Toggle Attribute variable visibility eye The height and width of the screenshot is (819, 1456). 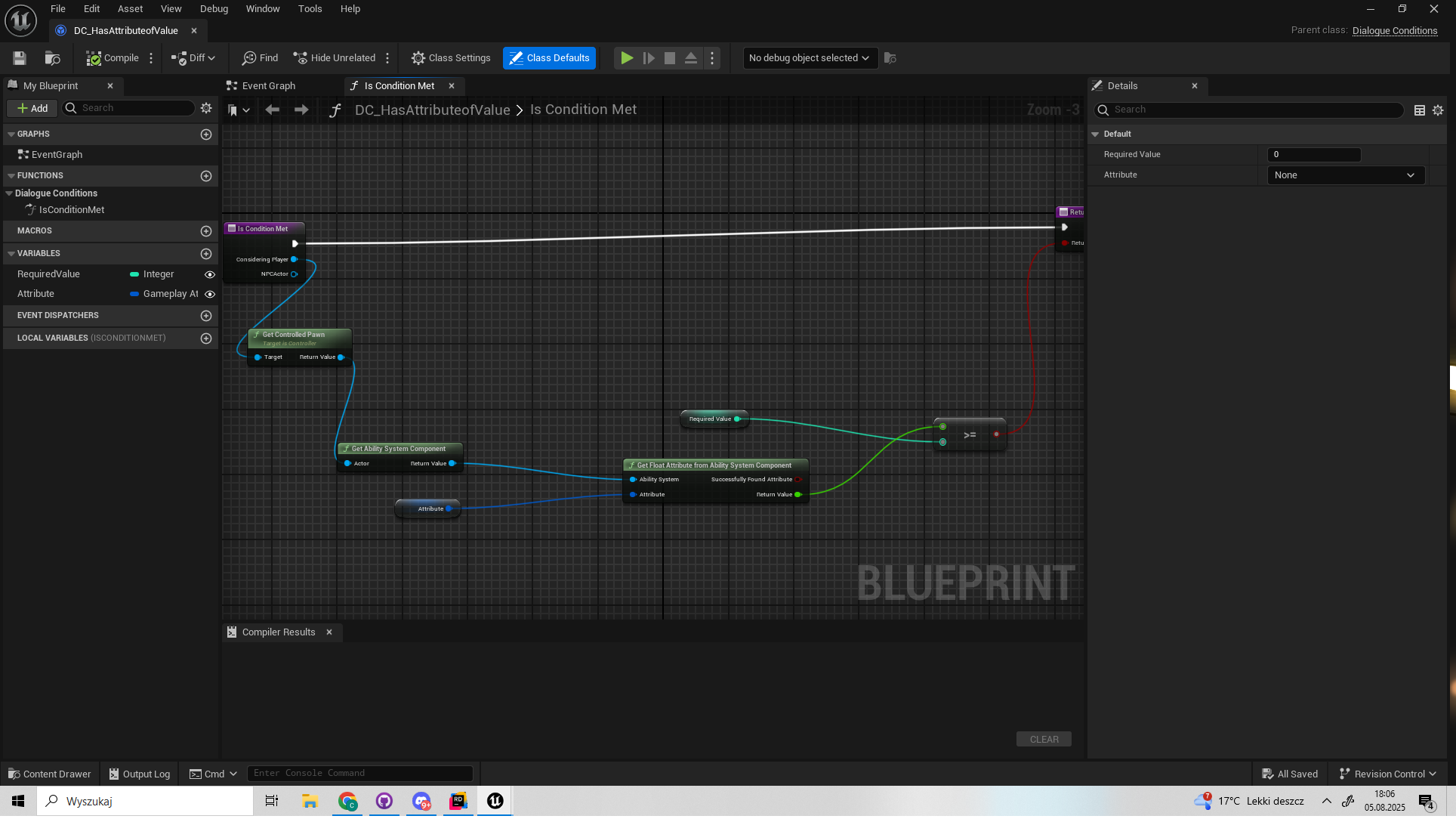[x=210, y=295]
